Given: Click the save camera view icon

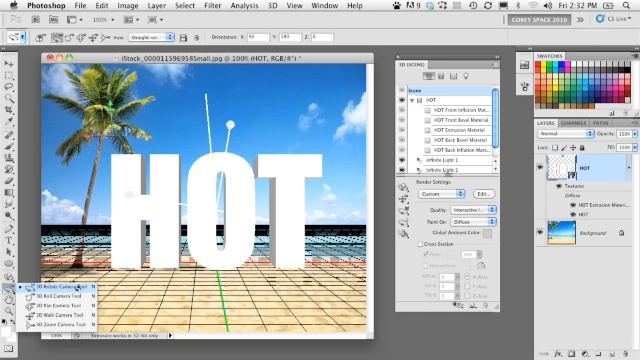Looking at the screenshot, I should click(183, 38).
